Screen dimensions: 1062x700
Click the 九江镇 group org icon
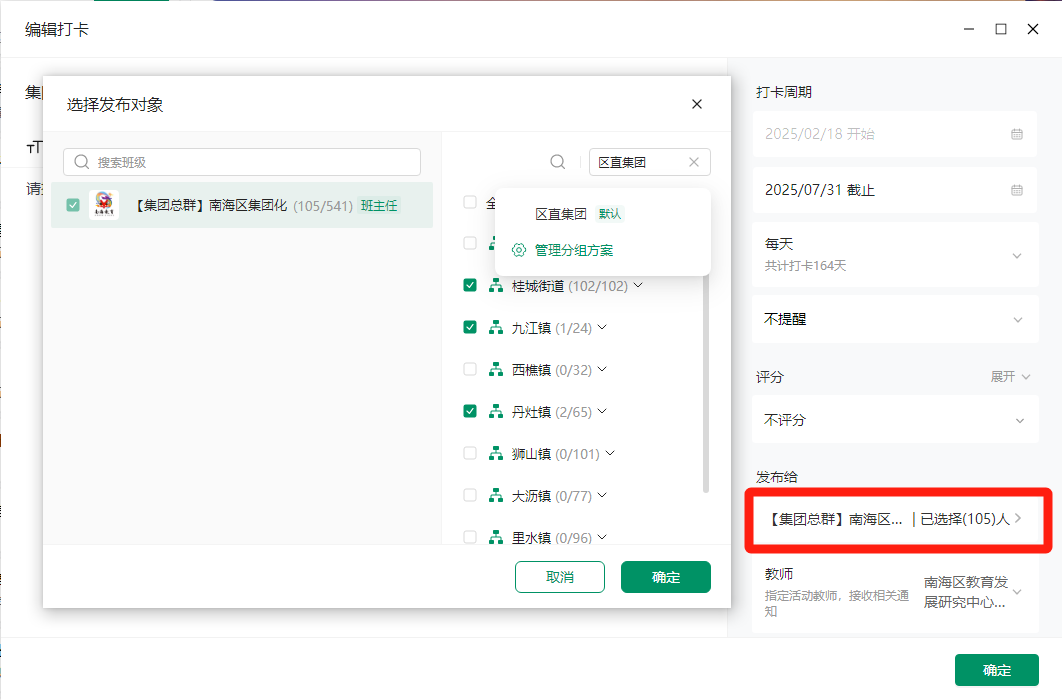[x=496, y=328]
